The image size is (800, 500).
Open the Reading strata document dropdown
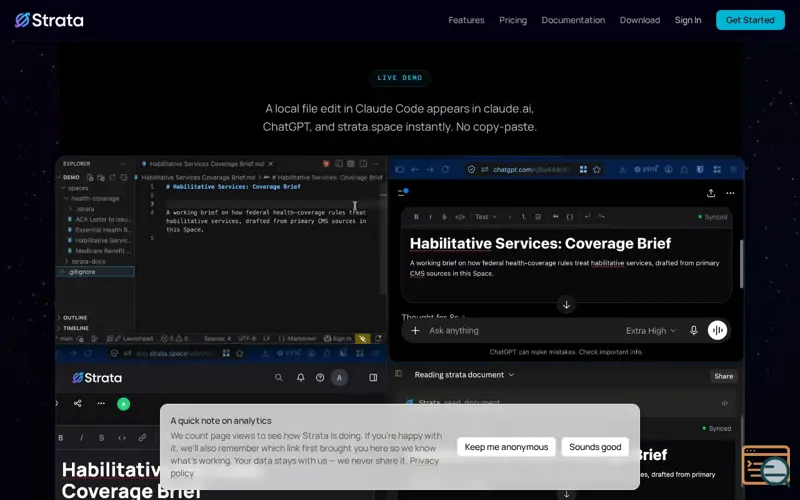pyautogui.click(x=464, y=375)
